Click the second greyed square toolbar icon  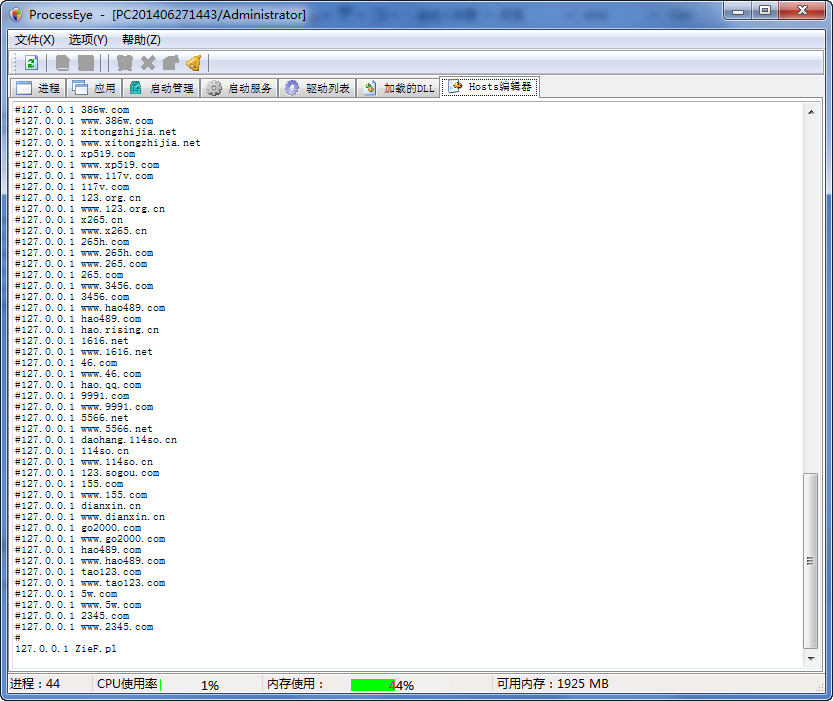(x=86, y=63)
